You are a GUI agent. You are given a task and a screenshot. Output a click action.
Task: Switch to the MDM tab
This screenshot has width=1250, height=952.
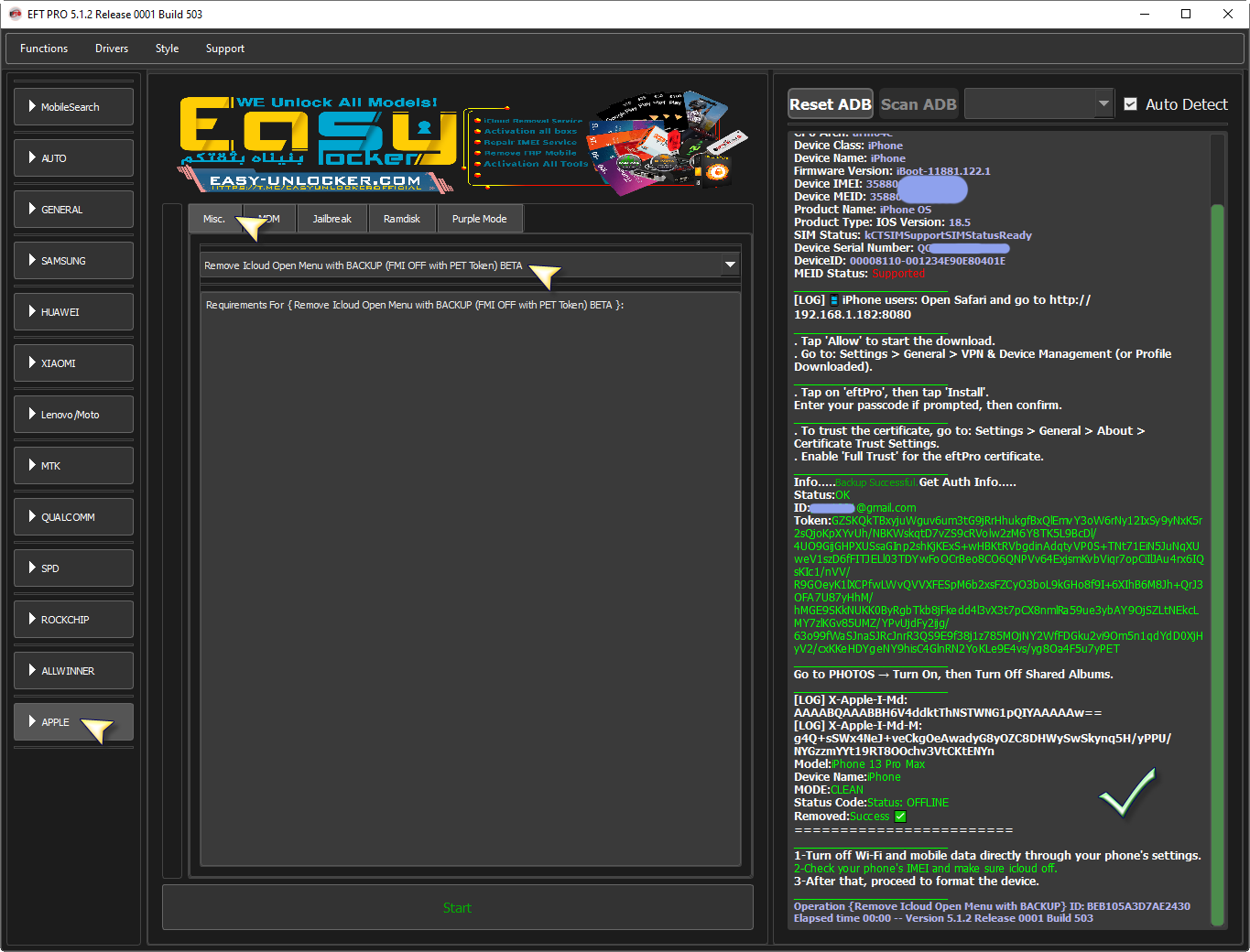tap(269, 219)
